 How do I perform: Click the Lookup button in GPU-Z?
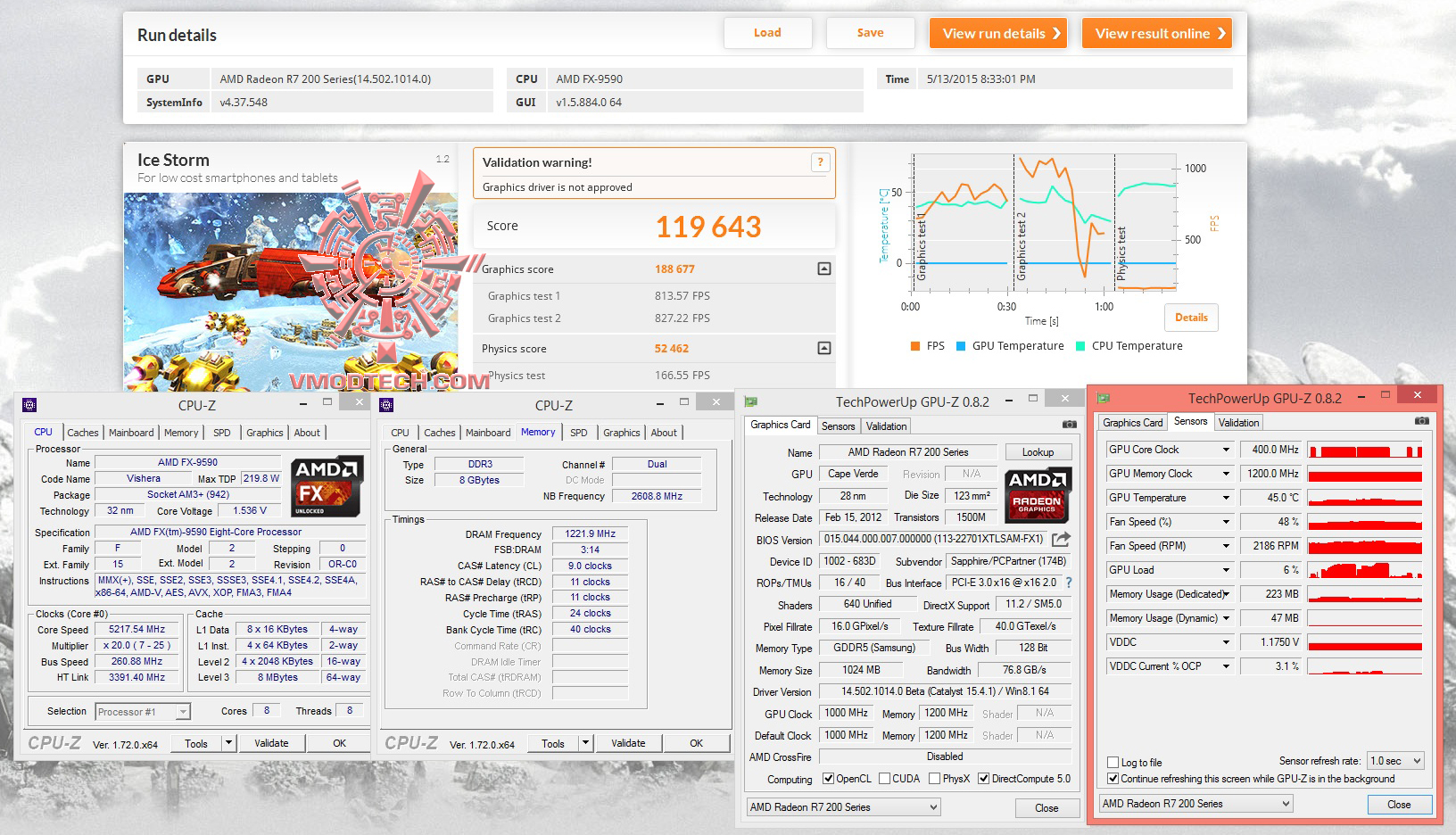(1038, 452)
